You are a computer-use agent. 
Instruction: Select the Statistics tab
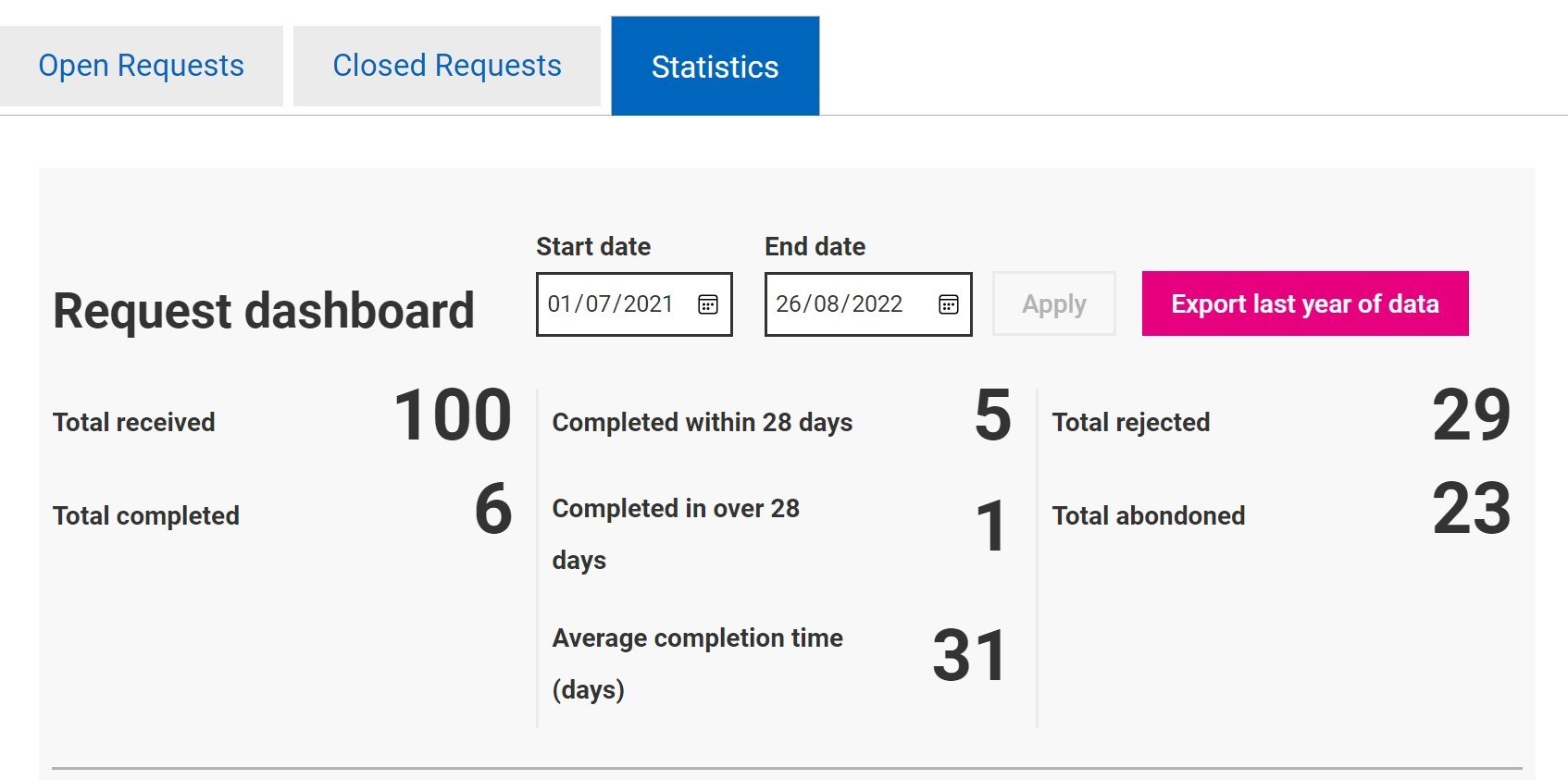[715, 65]
